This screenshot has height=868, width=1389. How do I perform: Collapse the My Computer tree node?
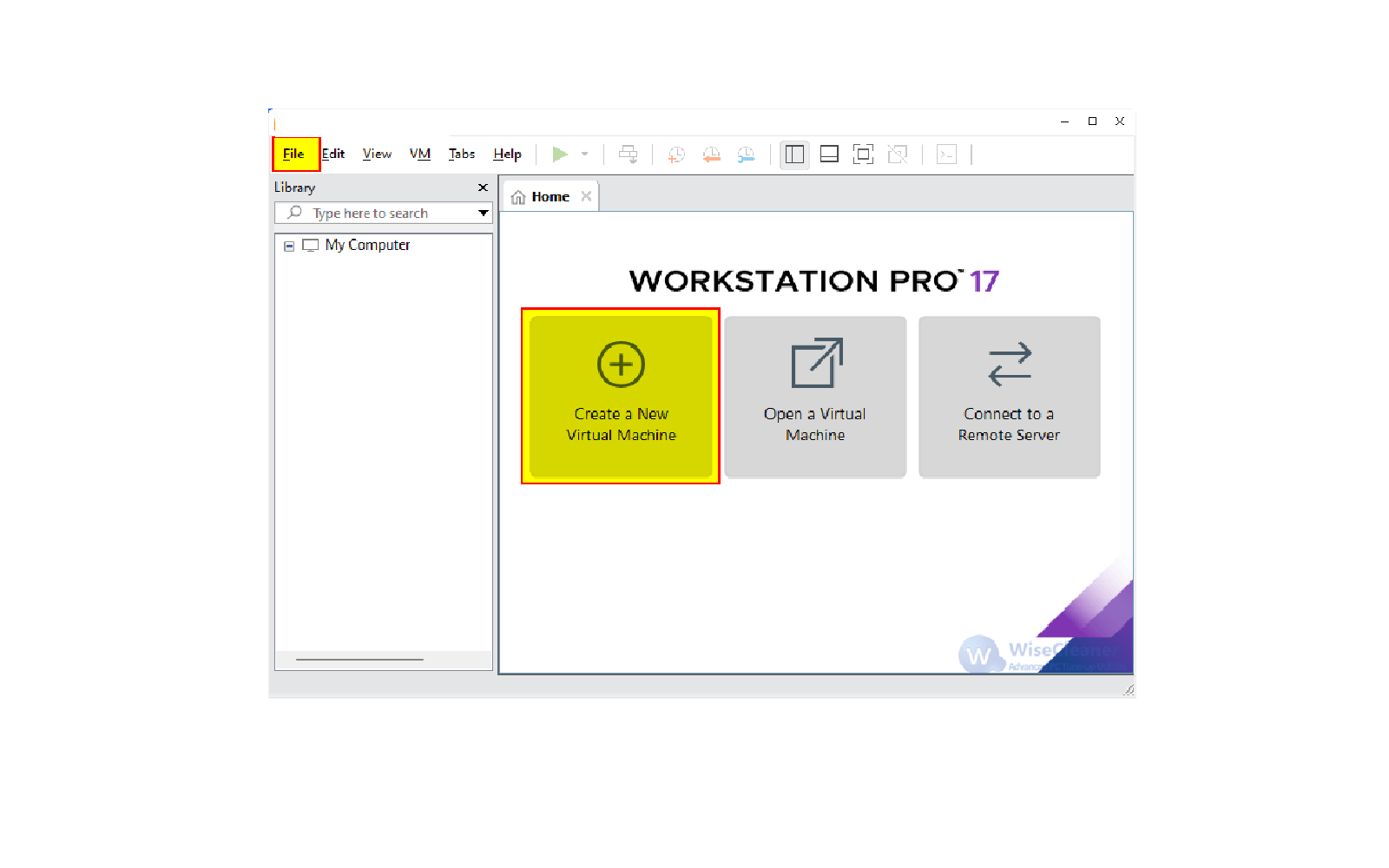289,246
